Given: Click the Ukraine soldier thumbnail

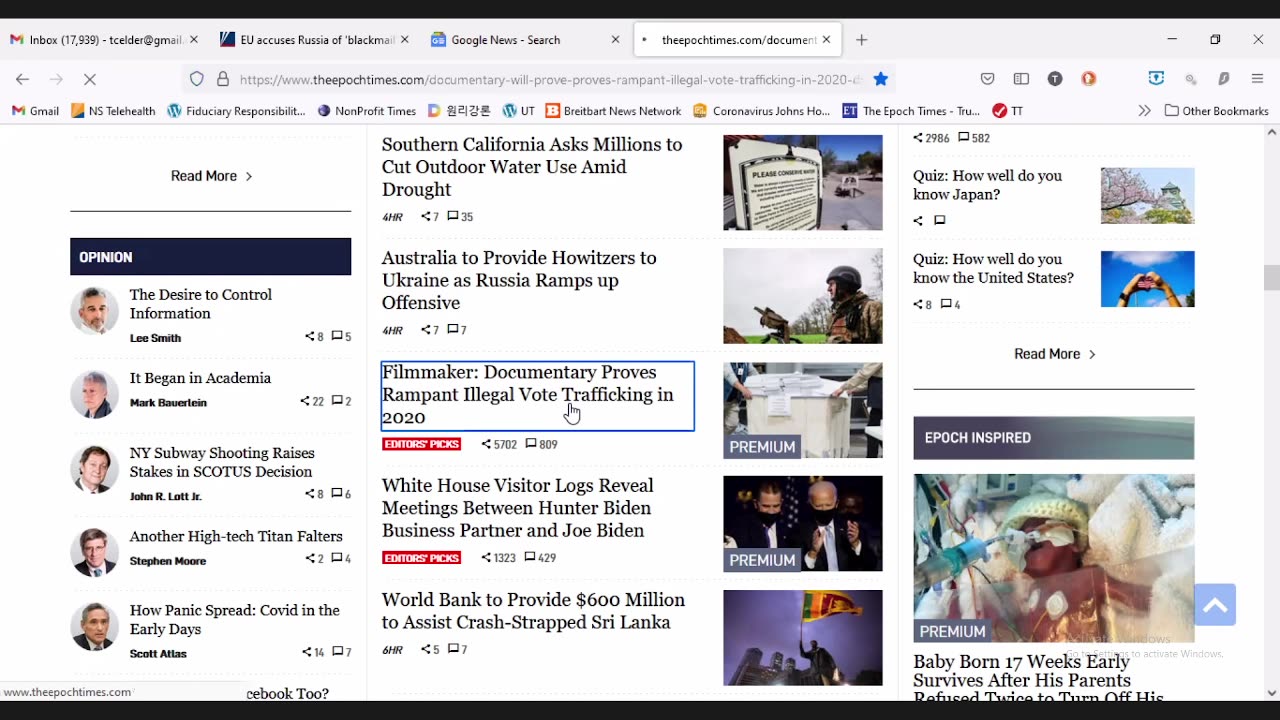Looking at the screenshot, I should point(803,296).
